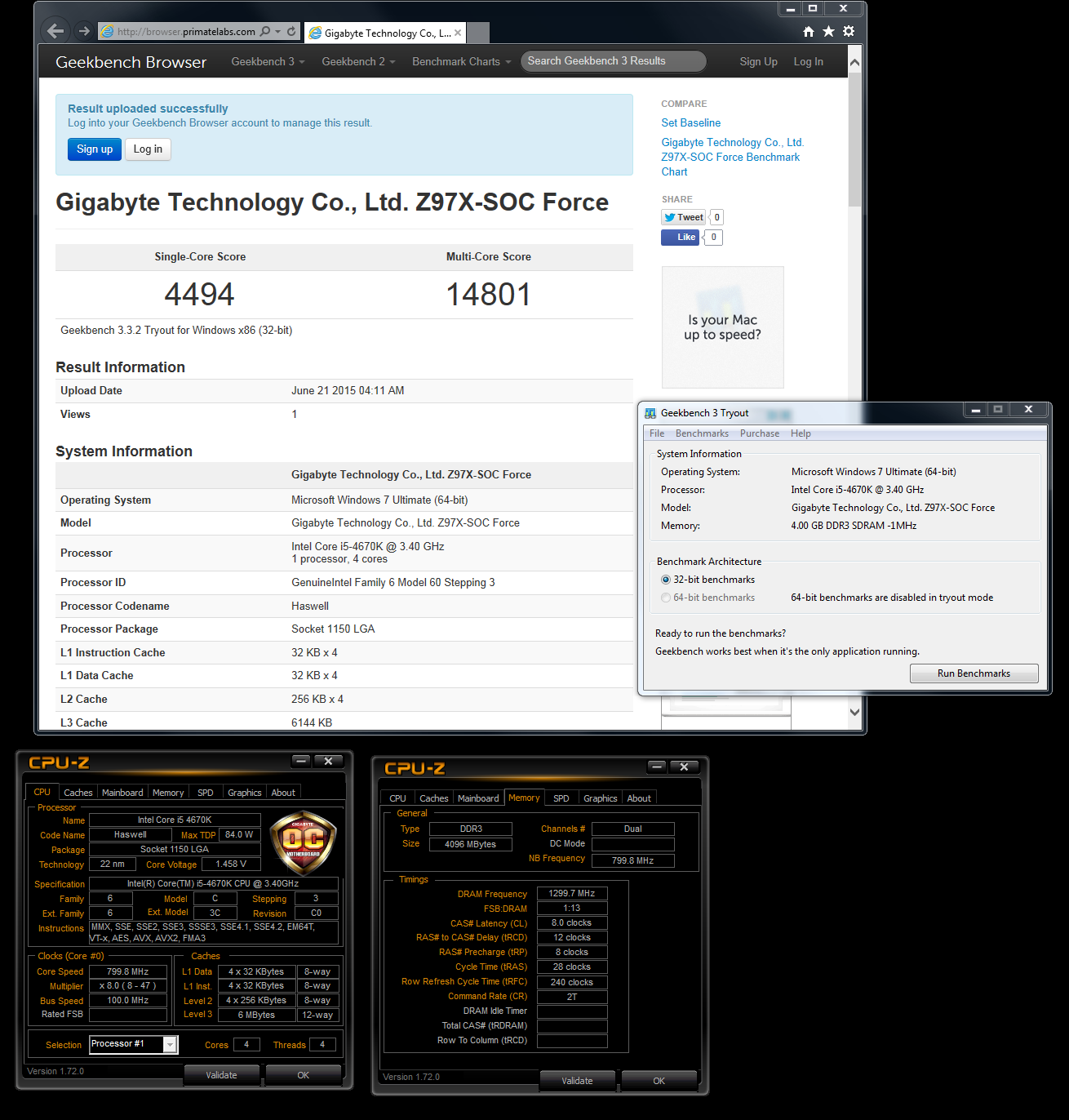Click the Gigabyte OC motherboard logo

303,842
